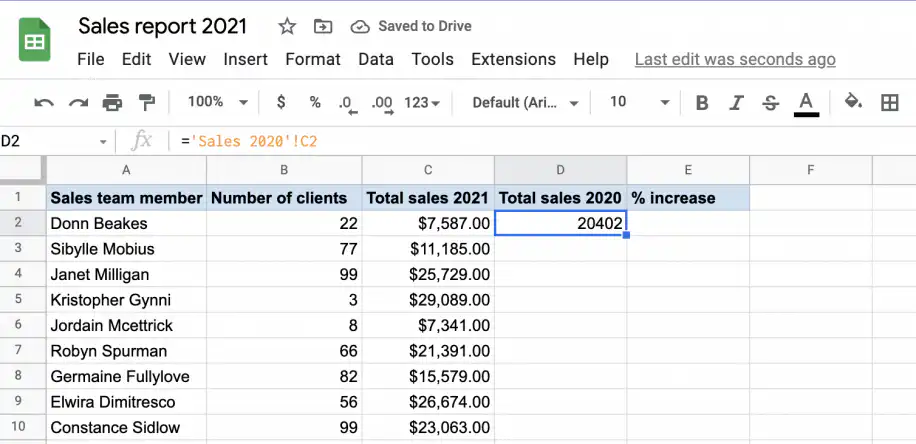Open the Default (Arial) font dropdown
Screen dimensions: 916x444
click(525, 103)
